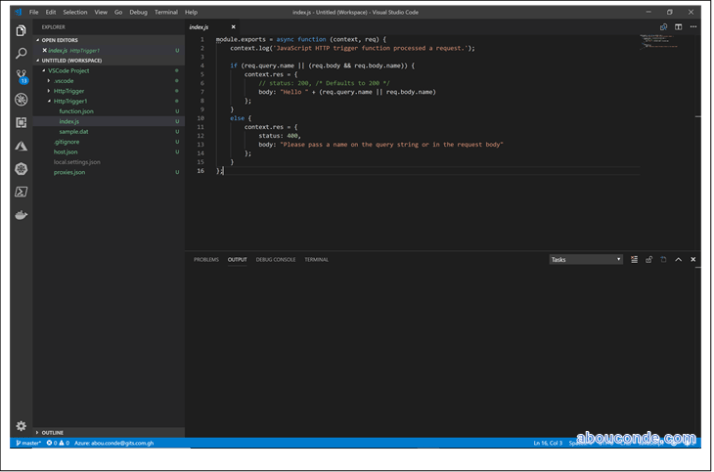Open the Search view in activity bar
The height and width of the screenshot is (472, 714).
pos(21,53)
